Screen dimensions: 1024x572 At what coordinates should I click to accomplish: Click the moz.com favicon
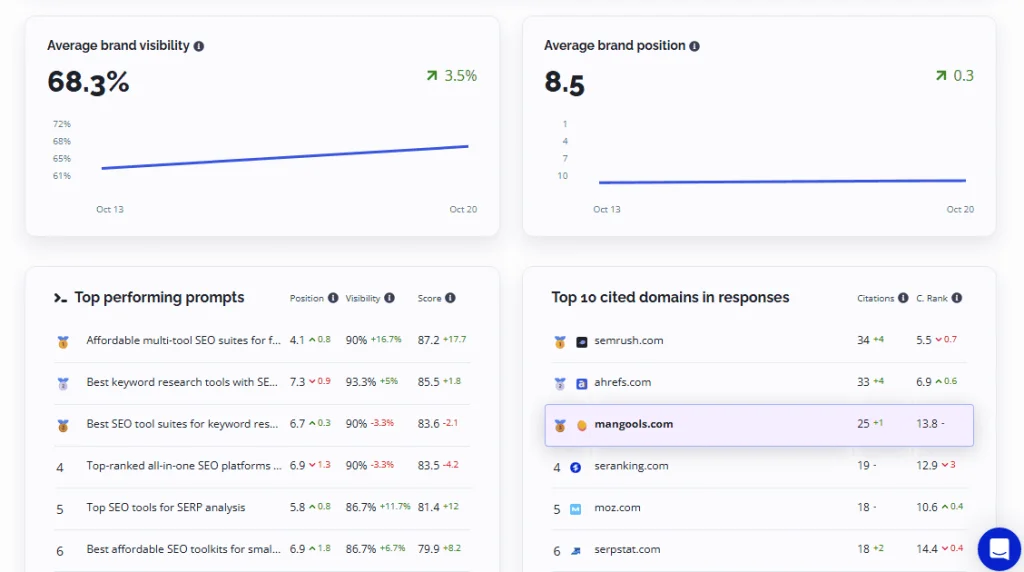575,509
